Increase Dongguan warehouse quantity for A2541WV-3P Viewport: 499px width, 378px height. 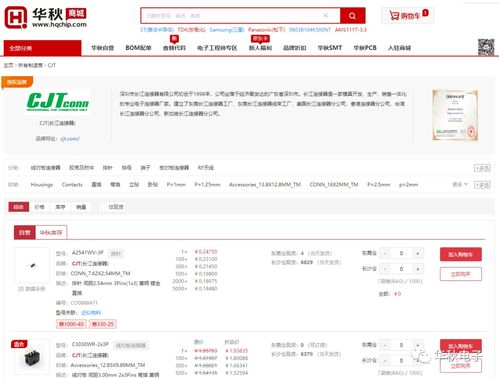[418, 253]
